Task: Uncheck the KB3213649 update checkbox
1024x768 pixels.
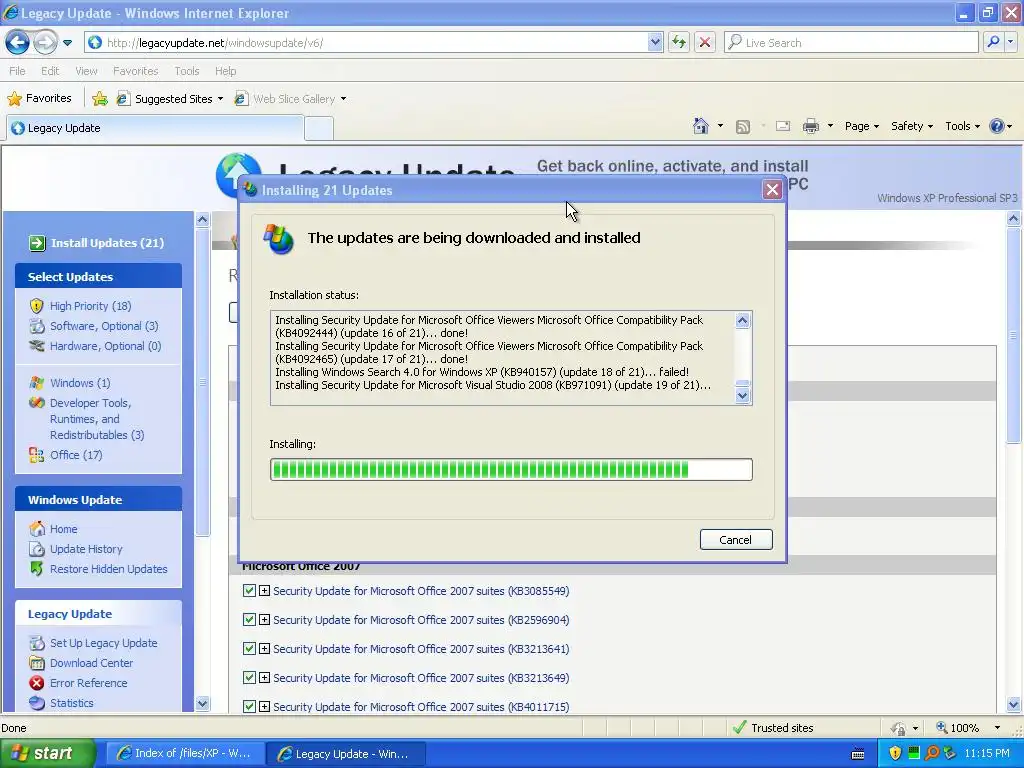Action: 249,677
